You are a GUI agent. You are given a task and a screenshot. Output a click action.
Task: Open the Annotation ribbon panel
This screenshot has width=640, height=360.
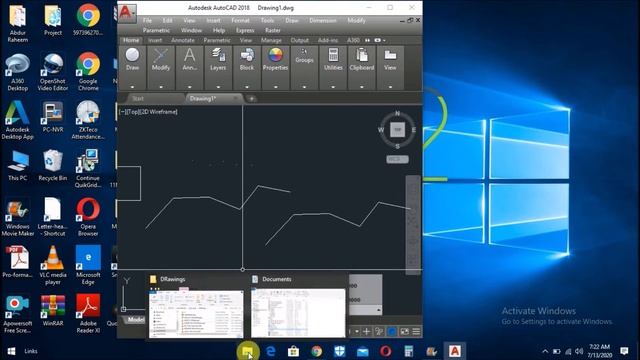point(189,60)
